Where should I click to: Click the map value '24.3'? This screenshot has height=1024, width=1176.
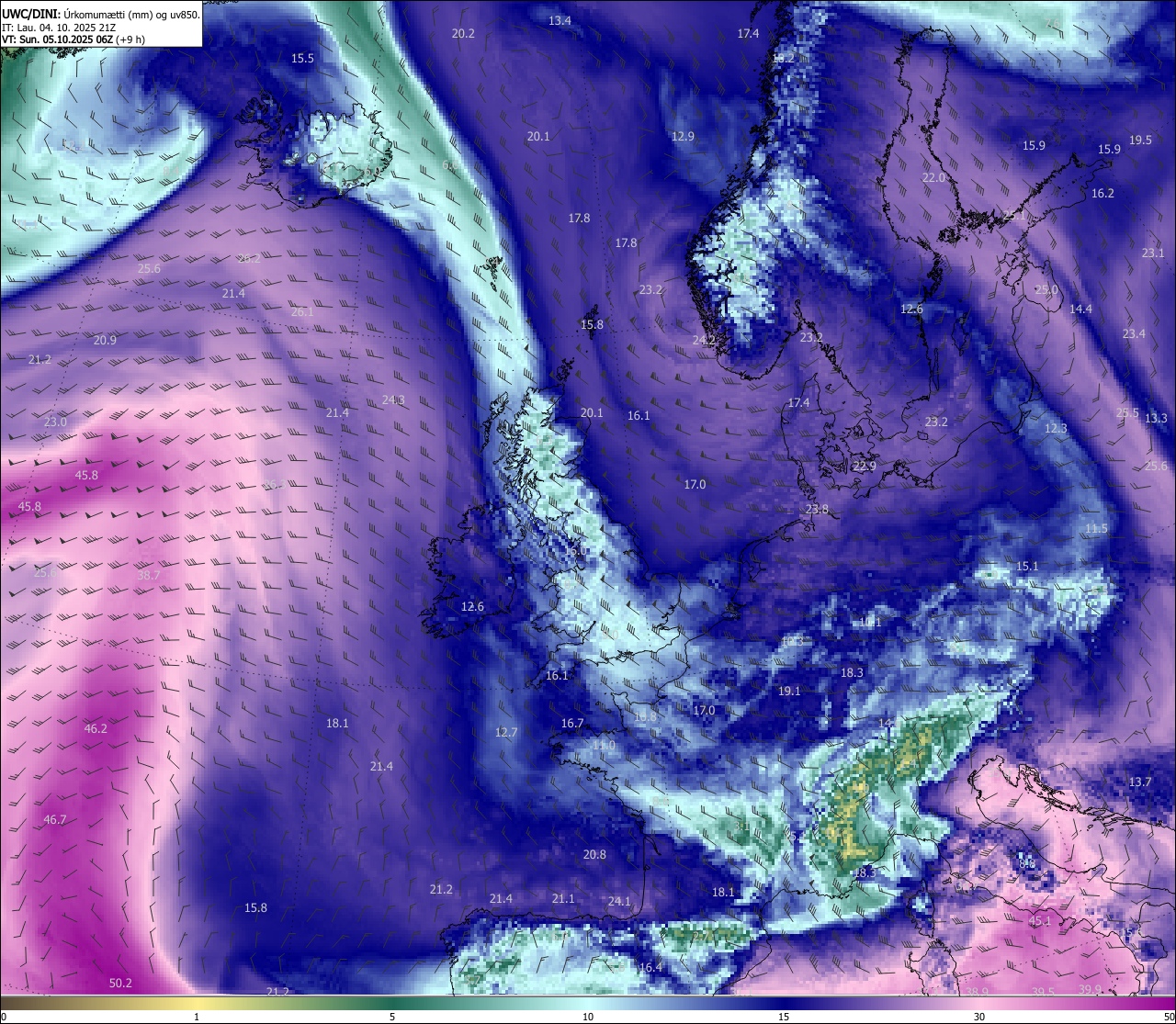click(393, 399)
